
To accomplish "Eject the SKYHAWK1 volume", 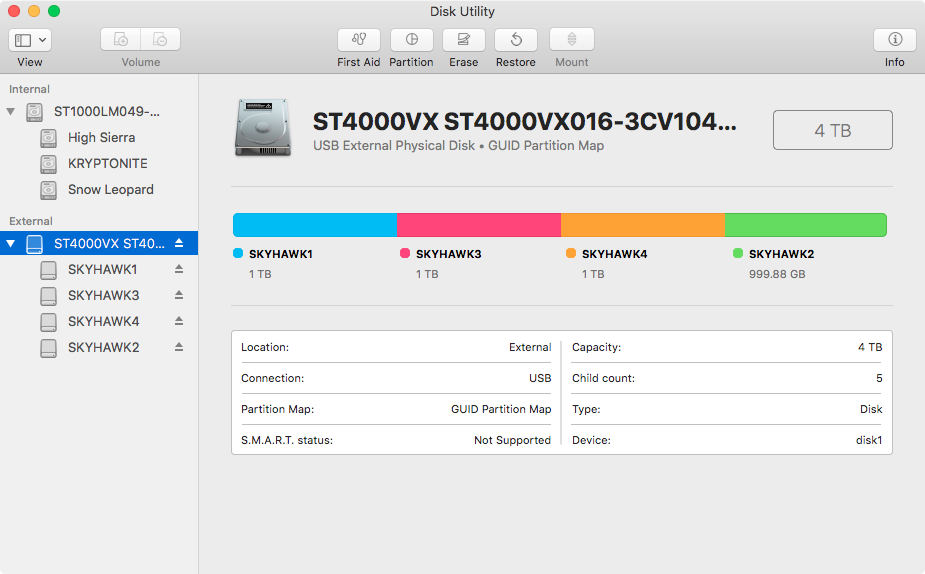I will coord(179,269).
